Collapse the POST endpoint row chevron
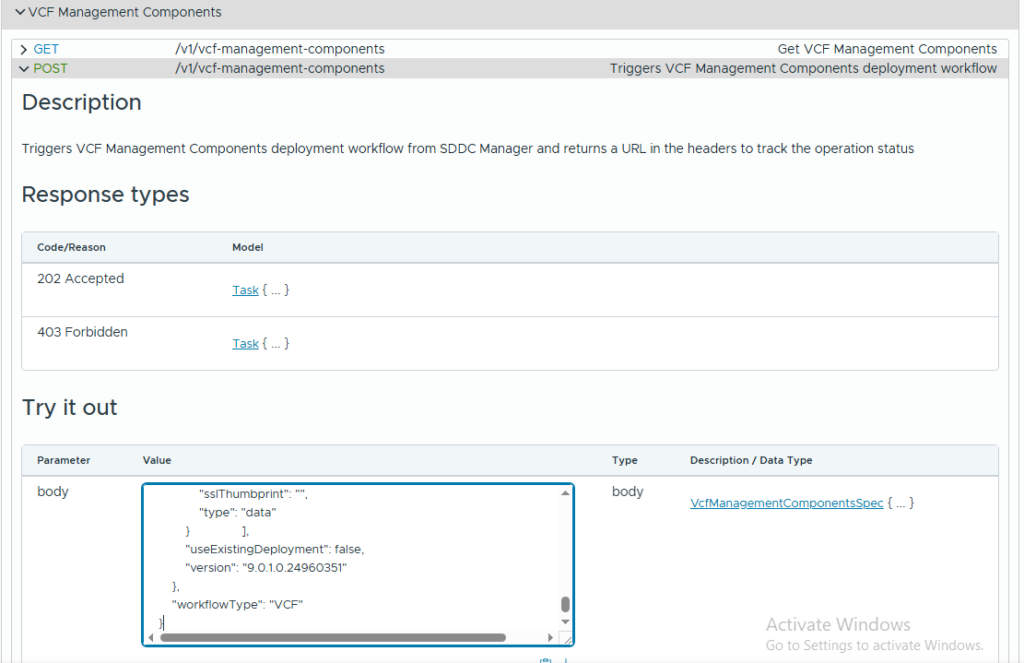 click(x=24, y=69)
